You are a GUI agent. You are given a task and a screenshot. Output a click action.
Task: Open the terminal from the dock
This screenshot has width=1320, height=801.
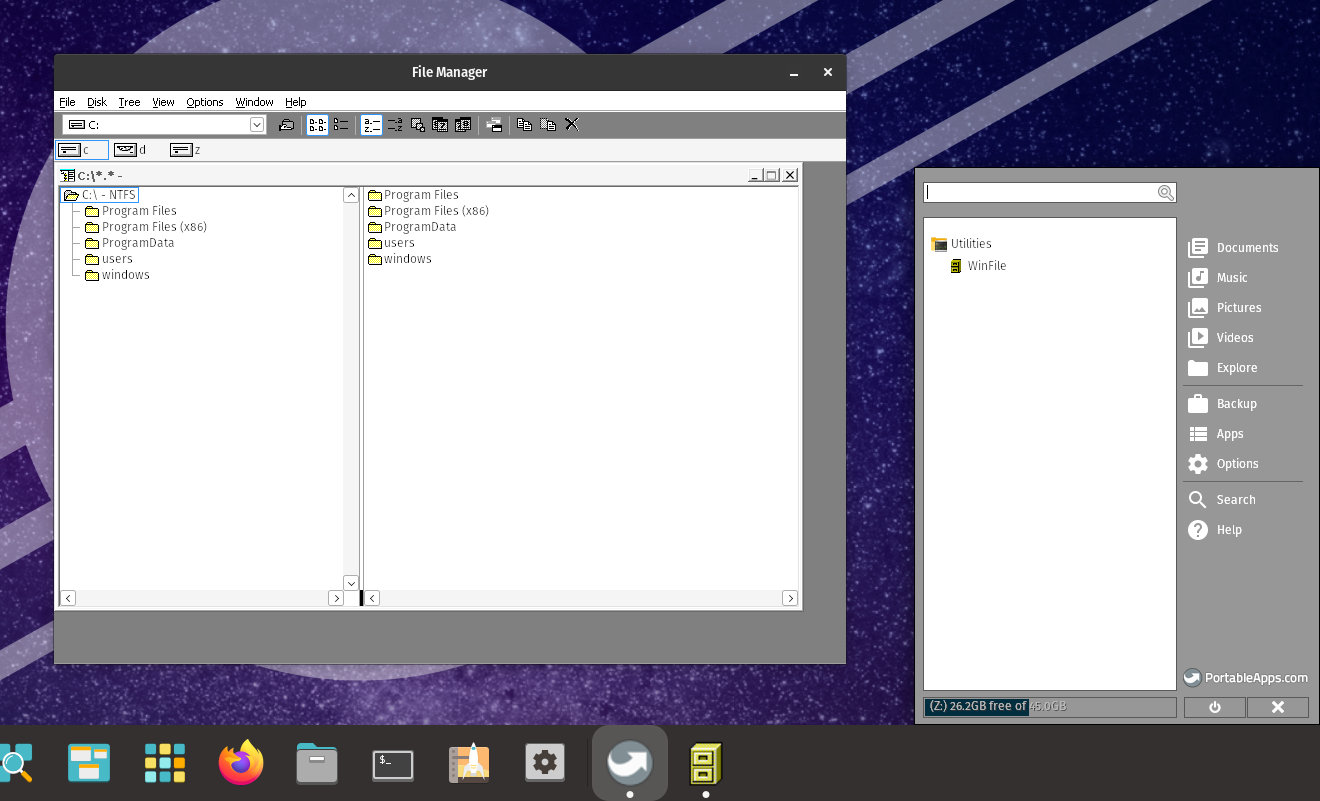pyautogui.click(x=393, y=765)
